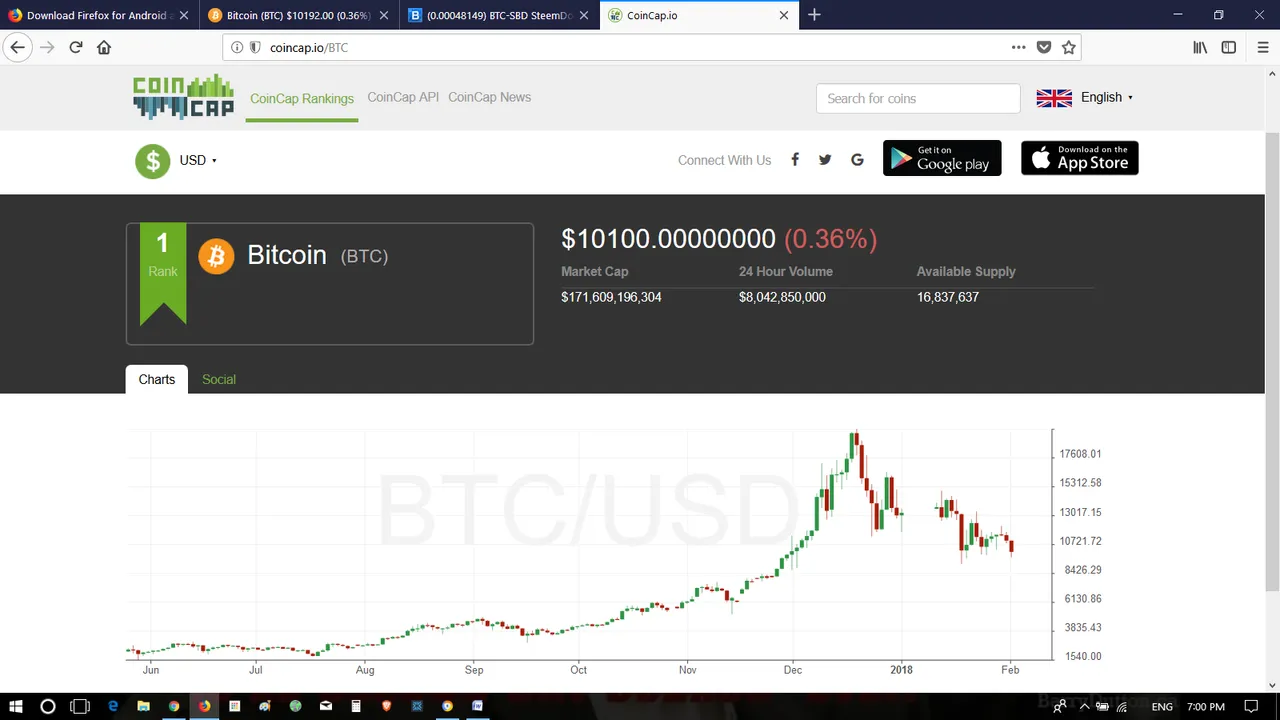
Task: Click the Facebook icon beside Connect With Us
Action: click(x=795, y=159)
